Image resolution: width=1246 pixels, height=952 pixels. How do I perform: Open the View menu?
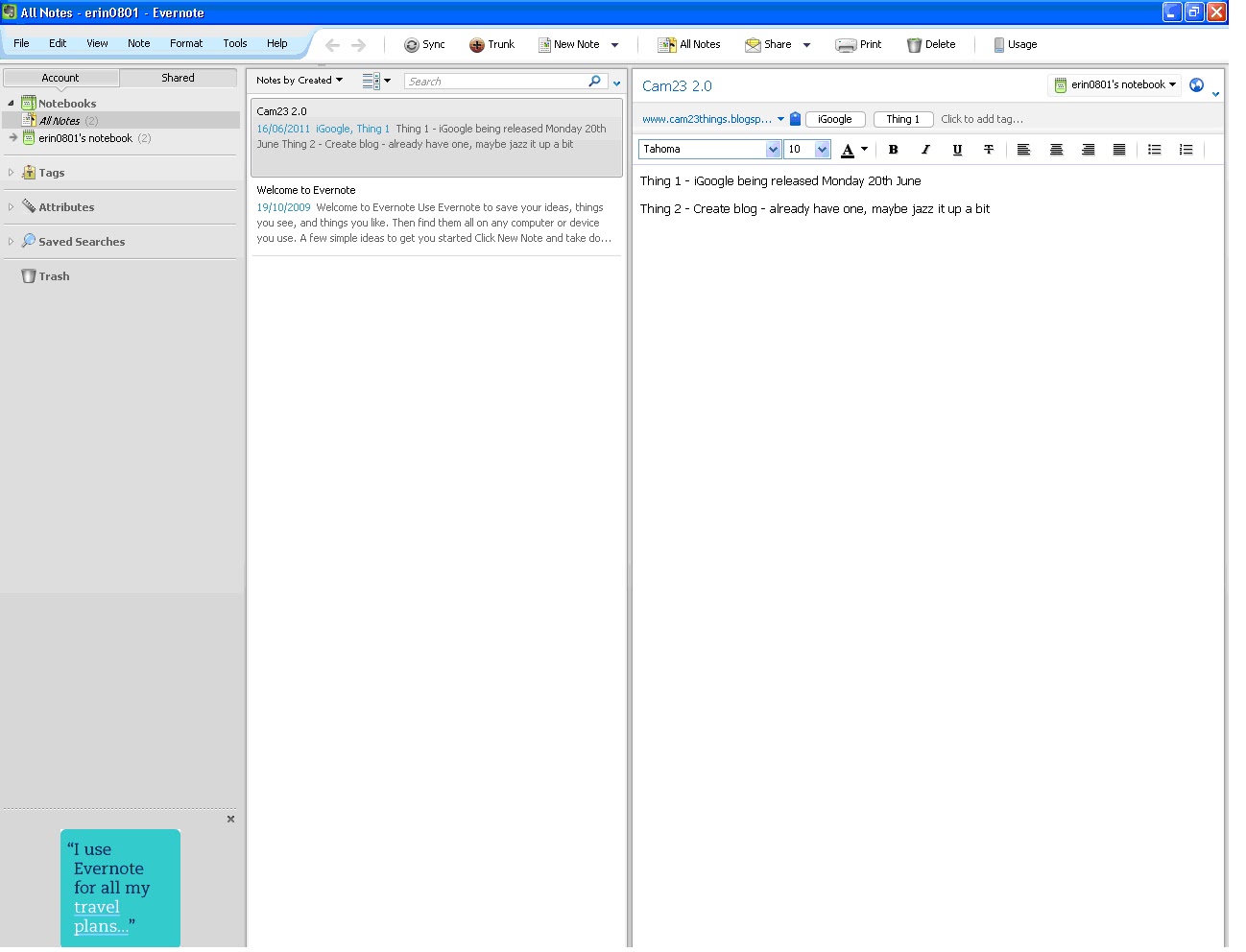click(97, 43)
